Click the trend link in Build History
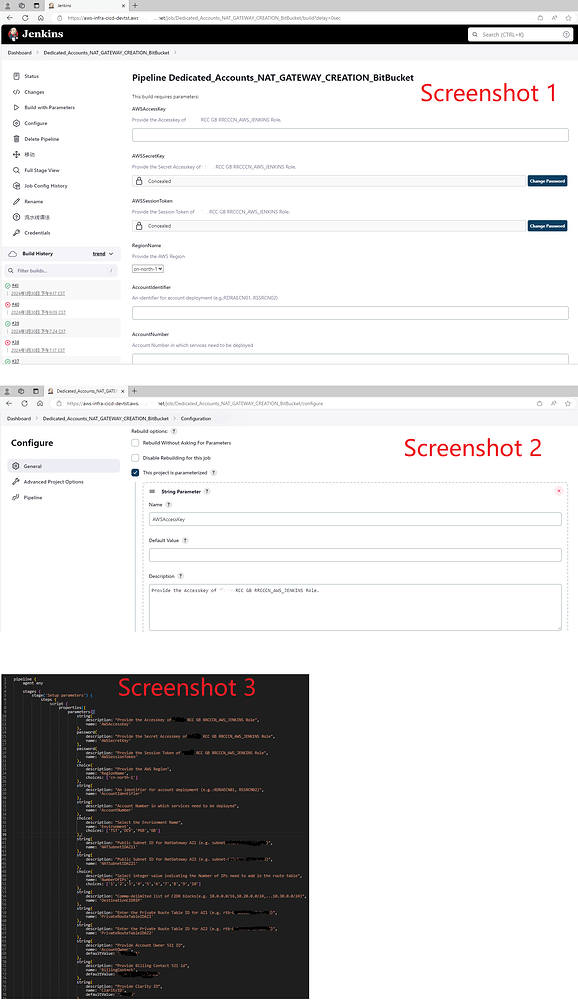 tap(99, 254)
